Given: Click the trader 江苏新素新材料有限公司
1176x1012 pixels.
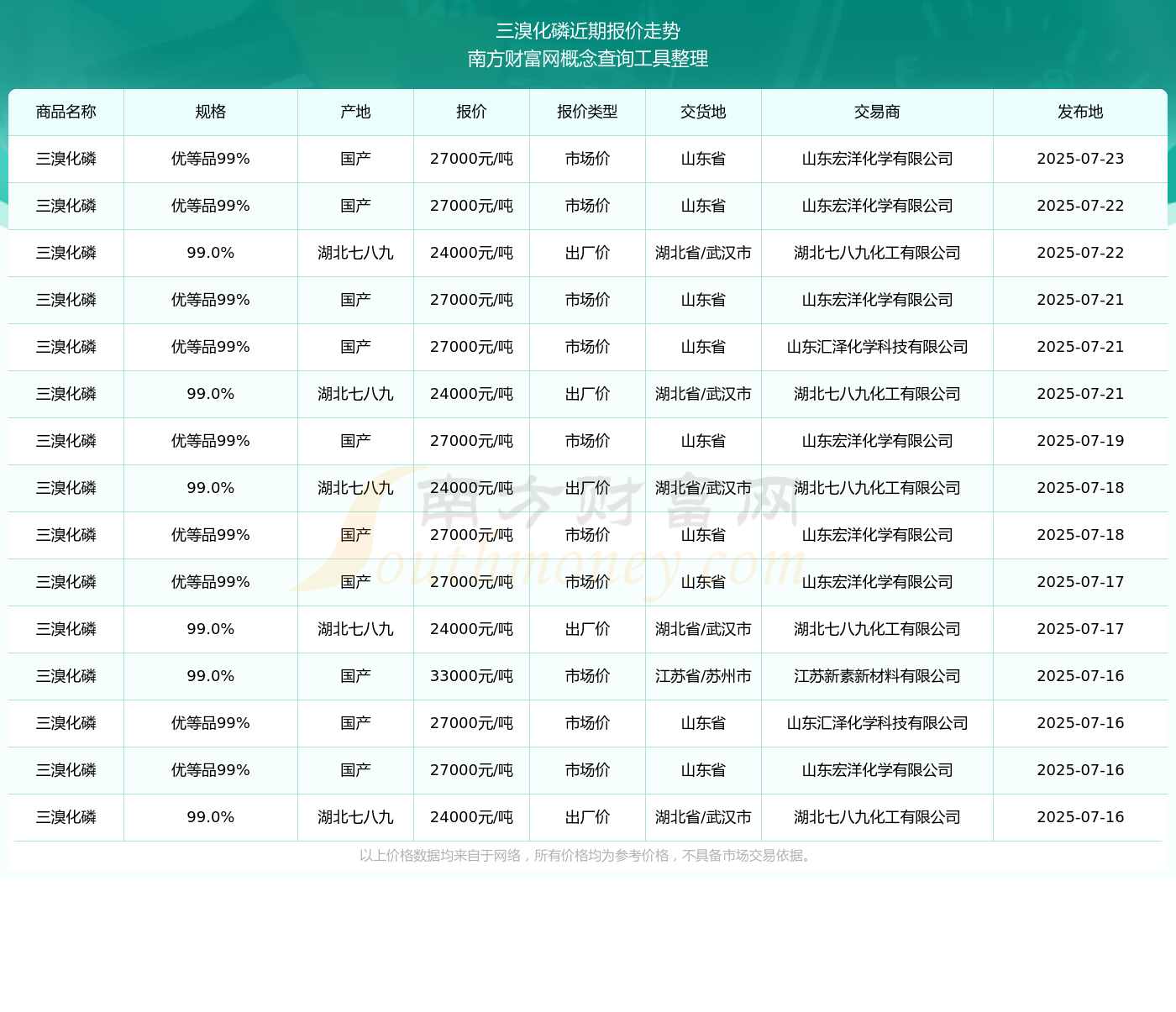Looking at the screenshot, I should point(878,676).
